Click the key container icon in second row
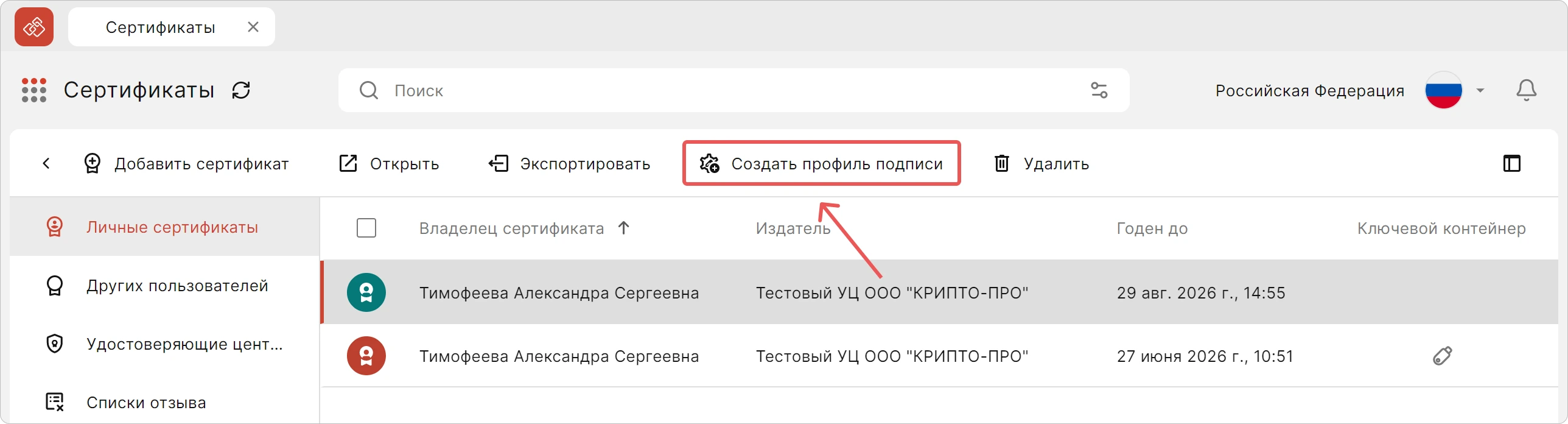Image resolution: width=1568 pixels, height=424 pixels. [1443, 356]
